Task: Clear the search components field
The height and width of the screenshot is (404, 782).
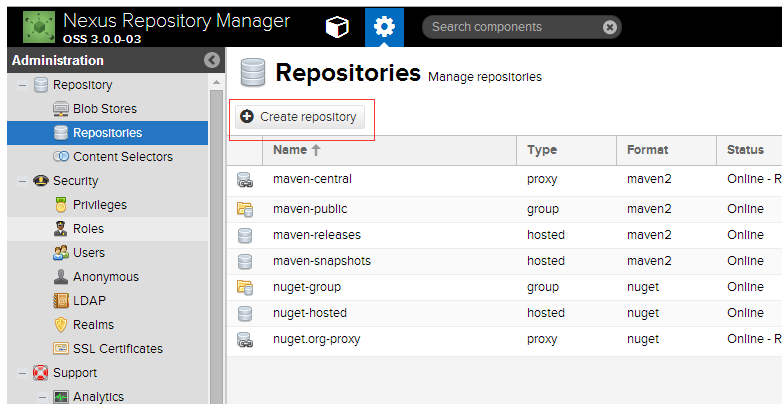Action: coord(609,27)
